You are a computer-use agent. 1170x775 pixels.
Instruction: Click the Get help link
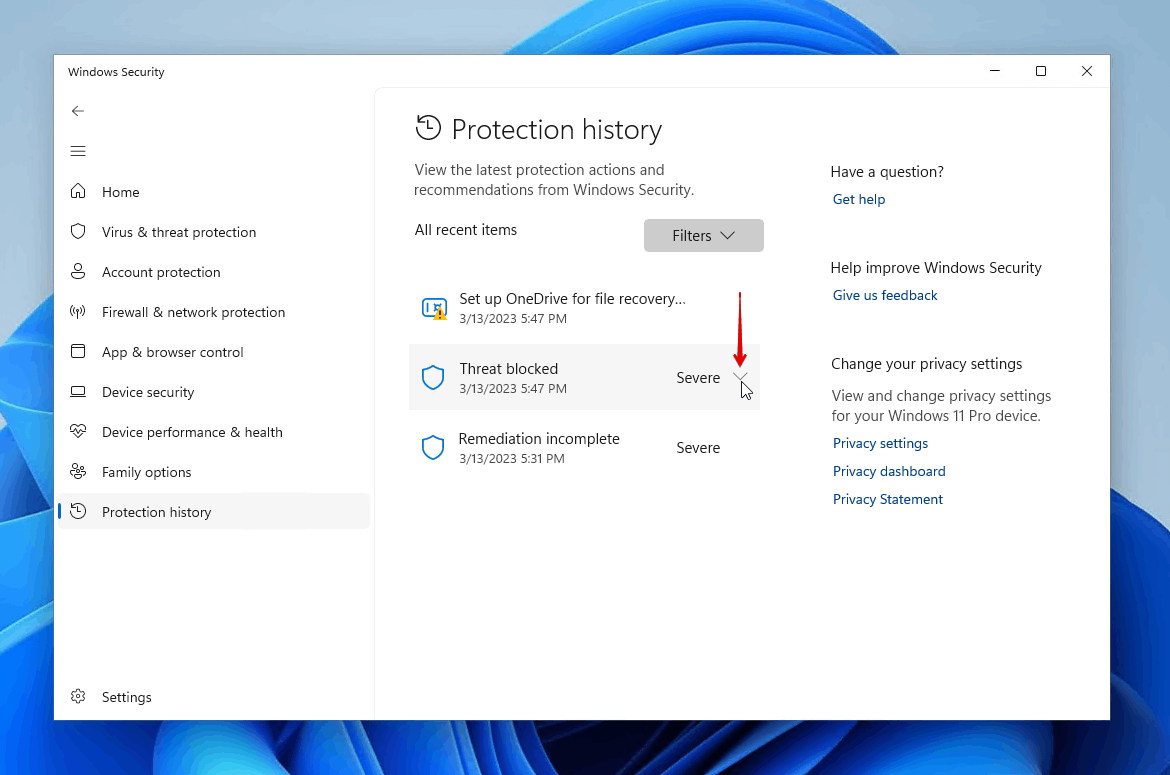(859, 199)
